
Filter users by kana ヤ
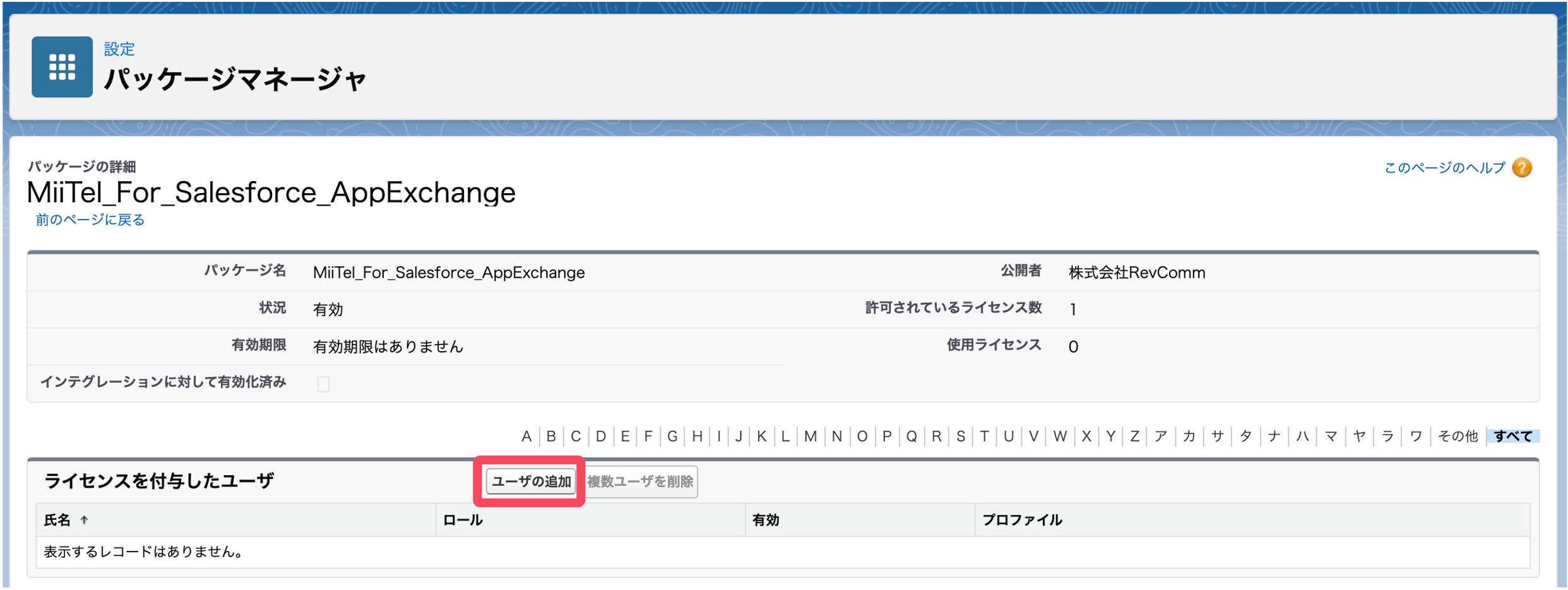pyautogui.click(x=1360, y=436)
